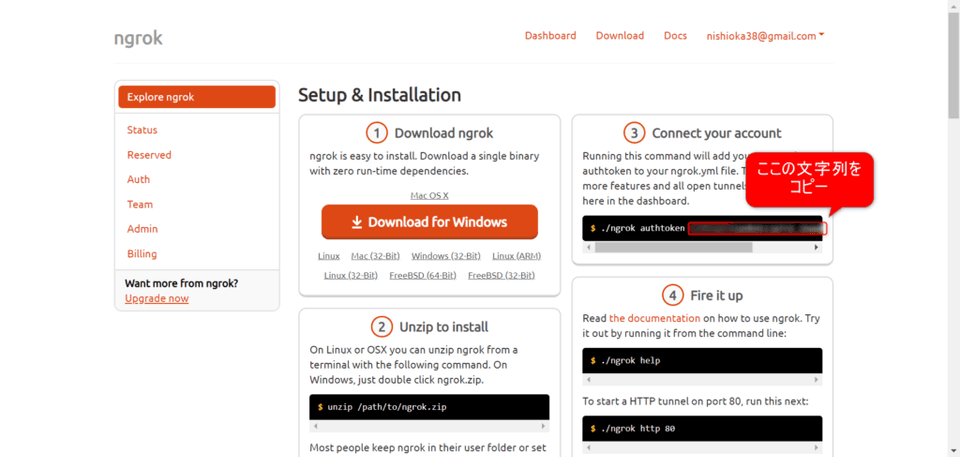Choose the Mac OS X download link
The image size is (960, 457).
429,196
